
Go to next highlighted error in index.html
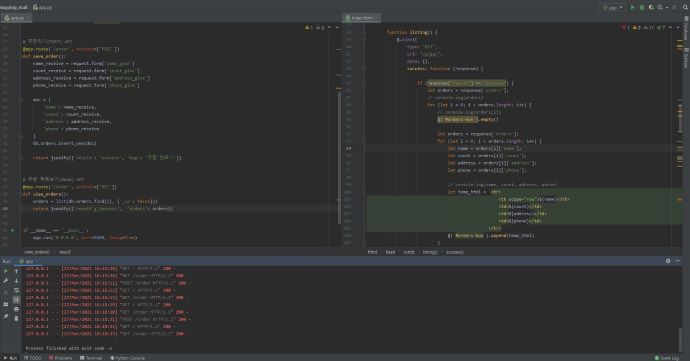(x=678, y=27)
